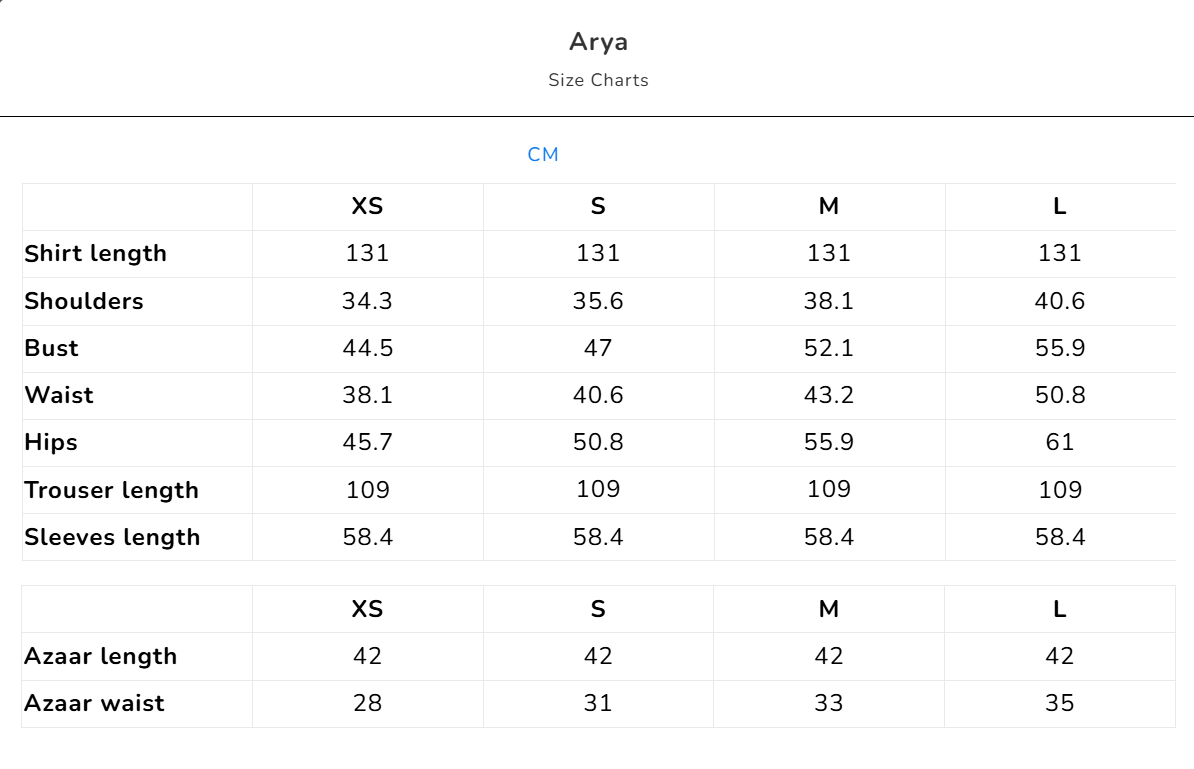This screenshot has height=769, width=1194.
Task: Click the Waist row label in first table
Action: coord(59,395)
